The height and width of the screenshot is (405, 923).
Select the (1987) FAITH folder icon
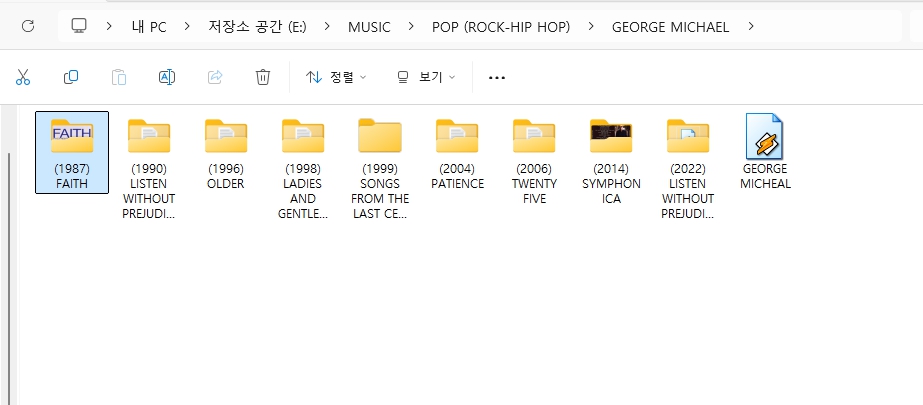click(72, 136)
